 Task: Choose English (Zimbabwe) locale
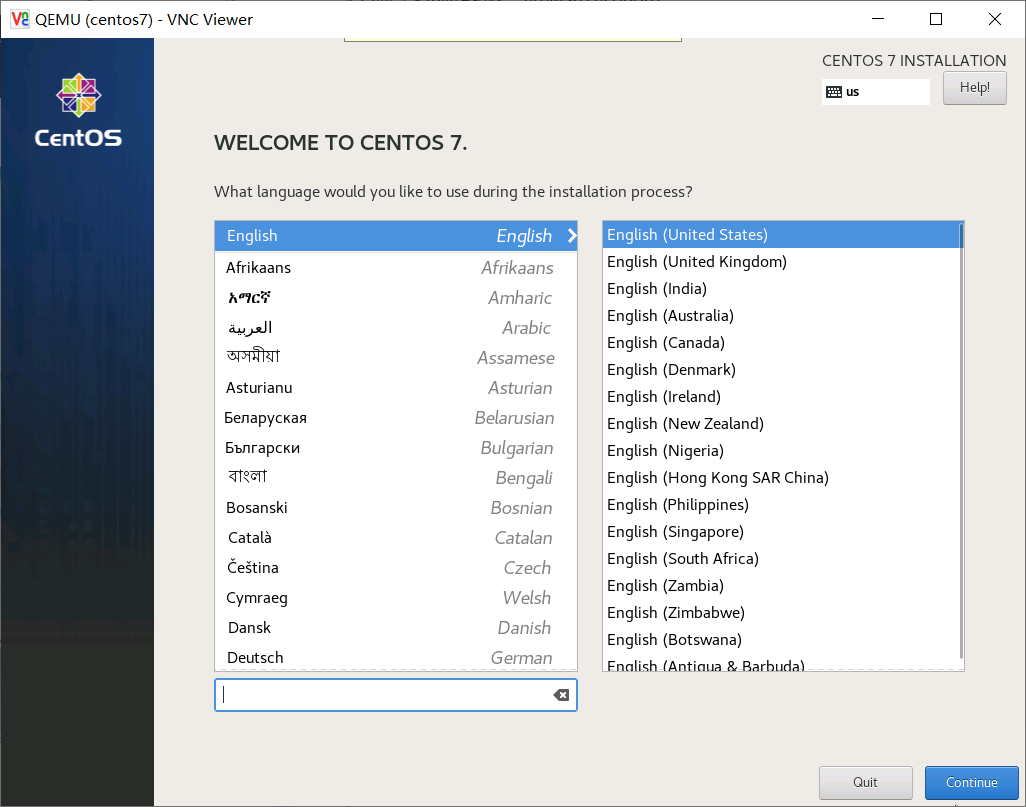click(781, 613)
